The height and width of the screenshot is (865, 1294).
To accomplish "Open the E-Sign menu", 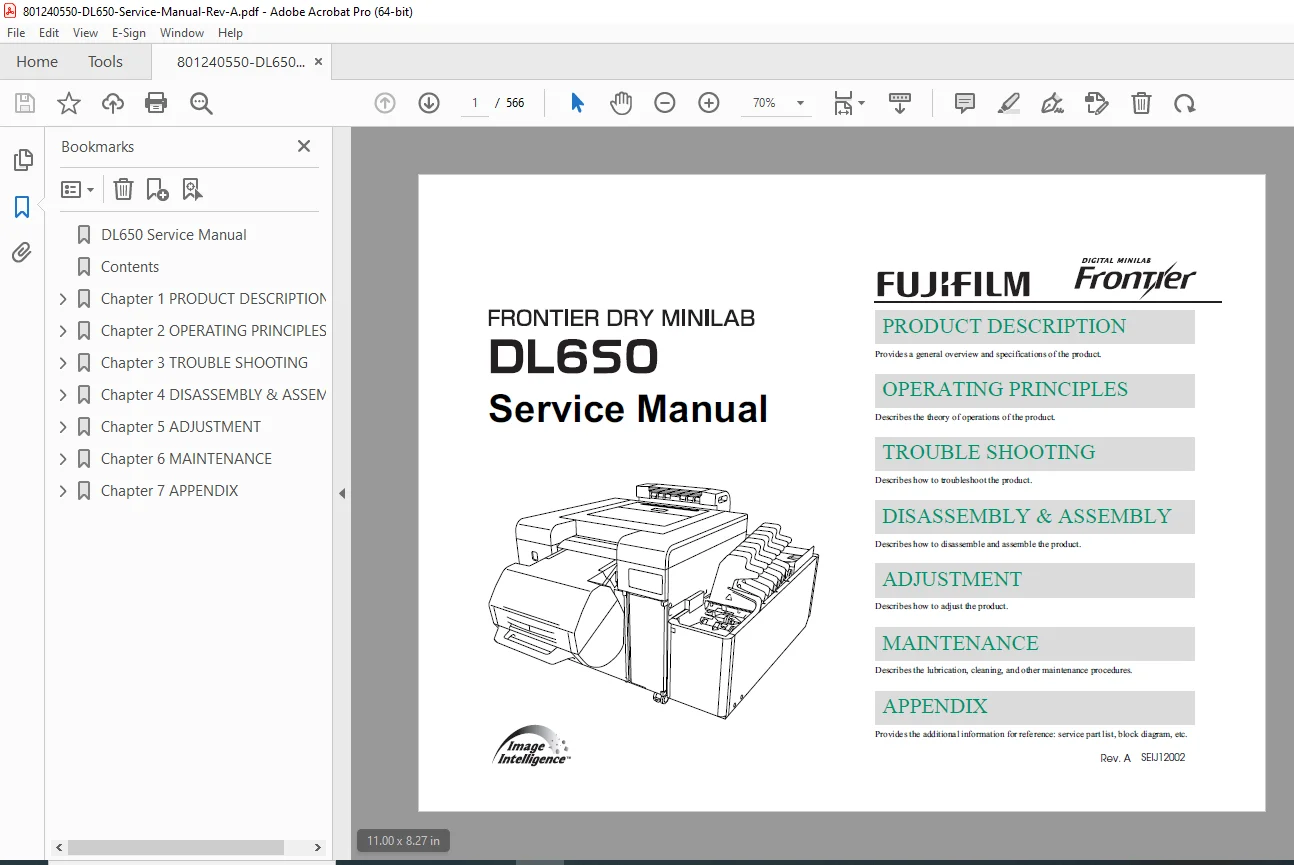I will (x=129, y=33).
